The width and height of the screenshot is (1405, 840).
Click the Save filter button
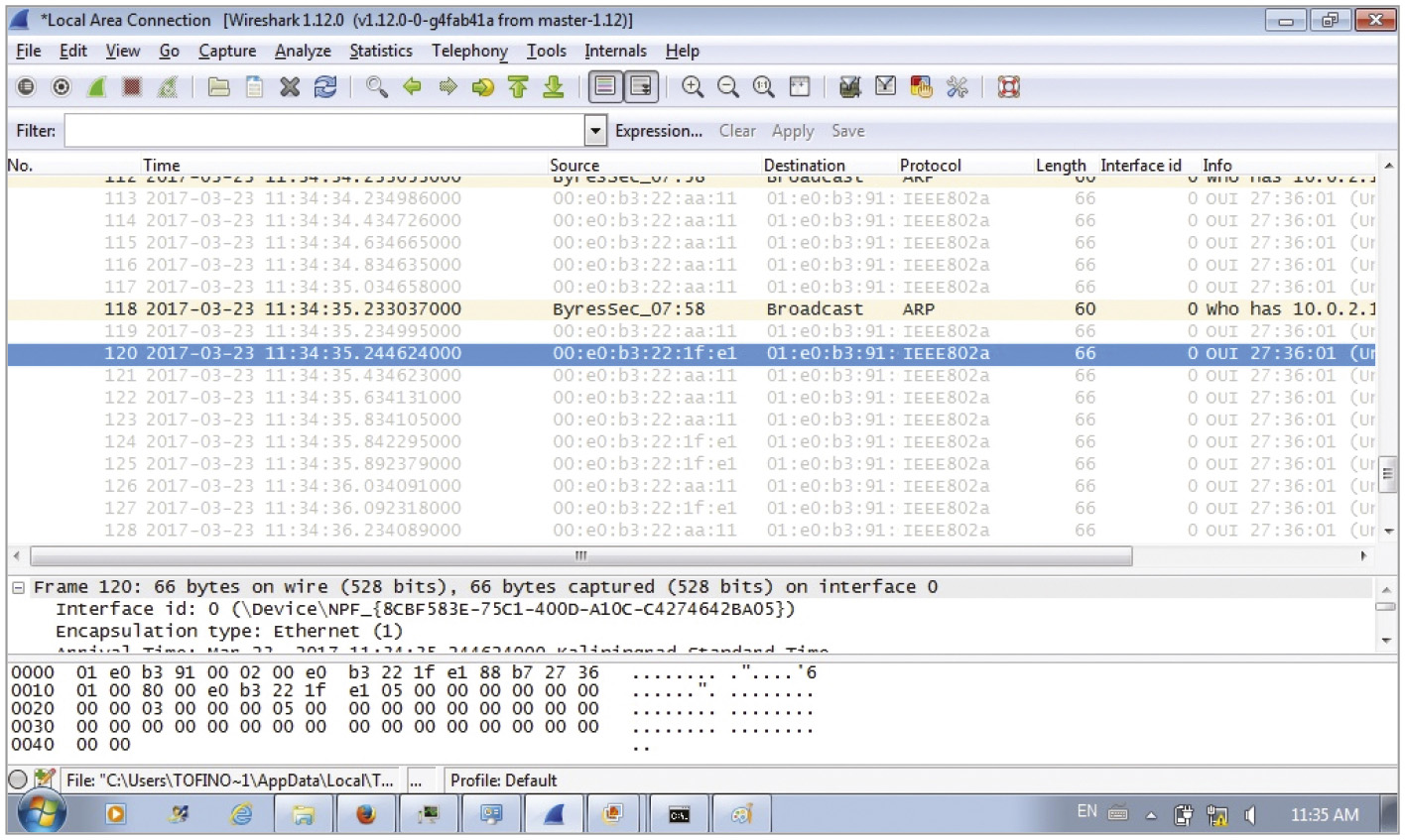[848, 131]
